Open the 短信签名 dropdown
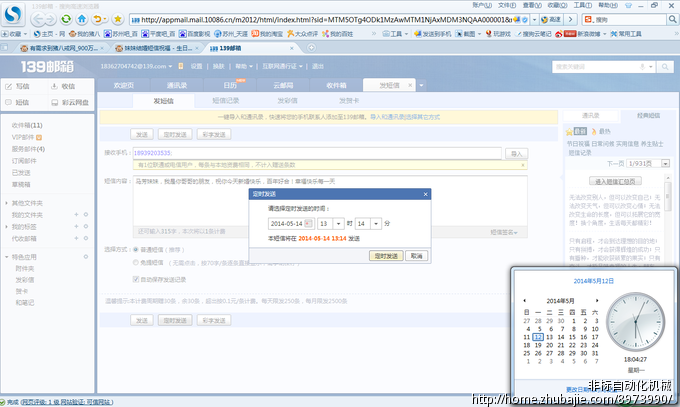The height and width of the screenshot is (407, 680). pyautogui.click(x=503, y=232)
